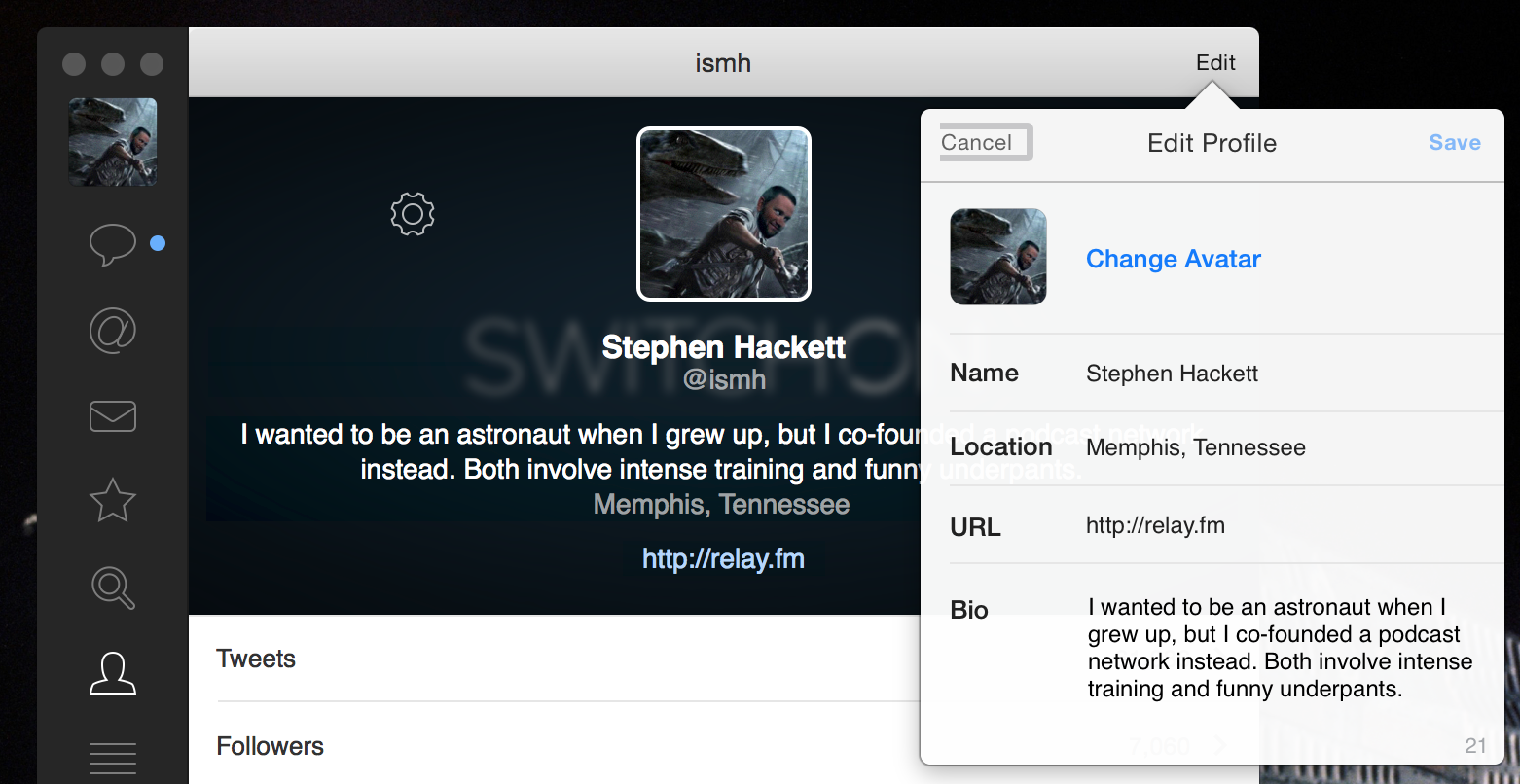The height and width of the screenshot is (784, 1520).
Task: Click the Stephen Hackett profile name
Action: (724, 347)
